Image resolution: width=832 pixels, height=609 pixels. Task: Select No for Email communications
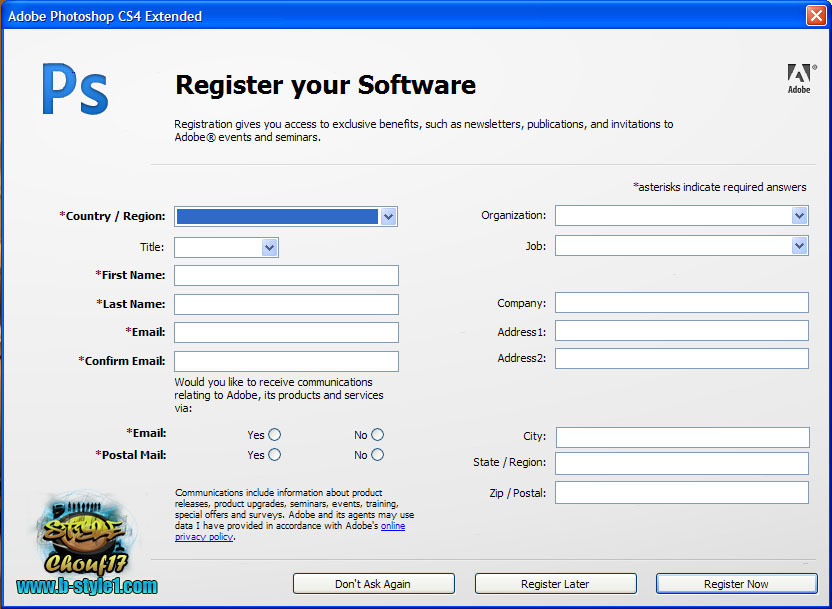(377, 434)
